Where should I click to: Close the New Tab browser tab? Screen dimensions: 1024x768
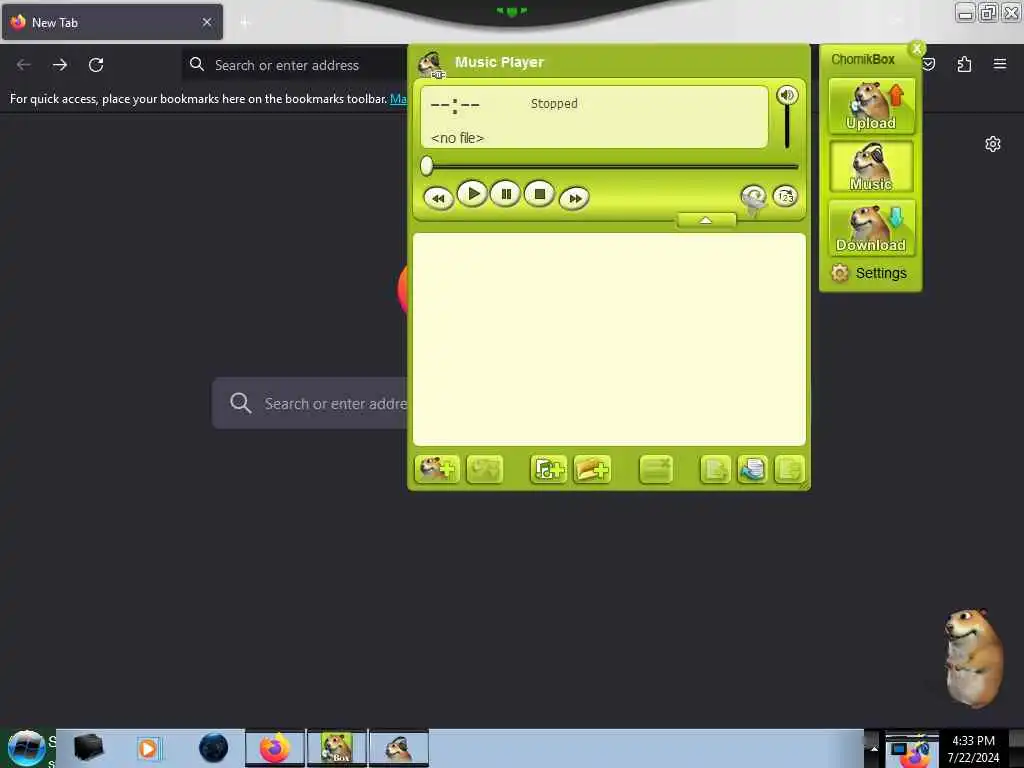click(x=206, y=22)
